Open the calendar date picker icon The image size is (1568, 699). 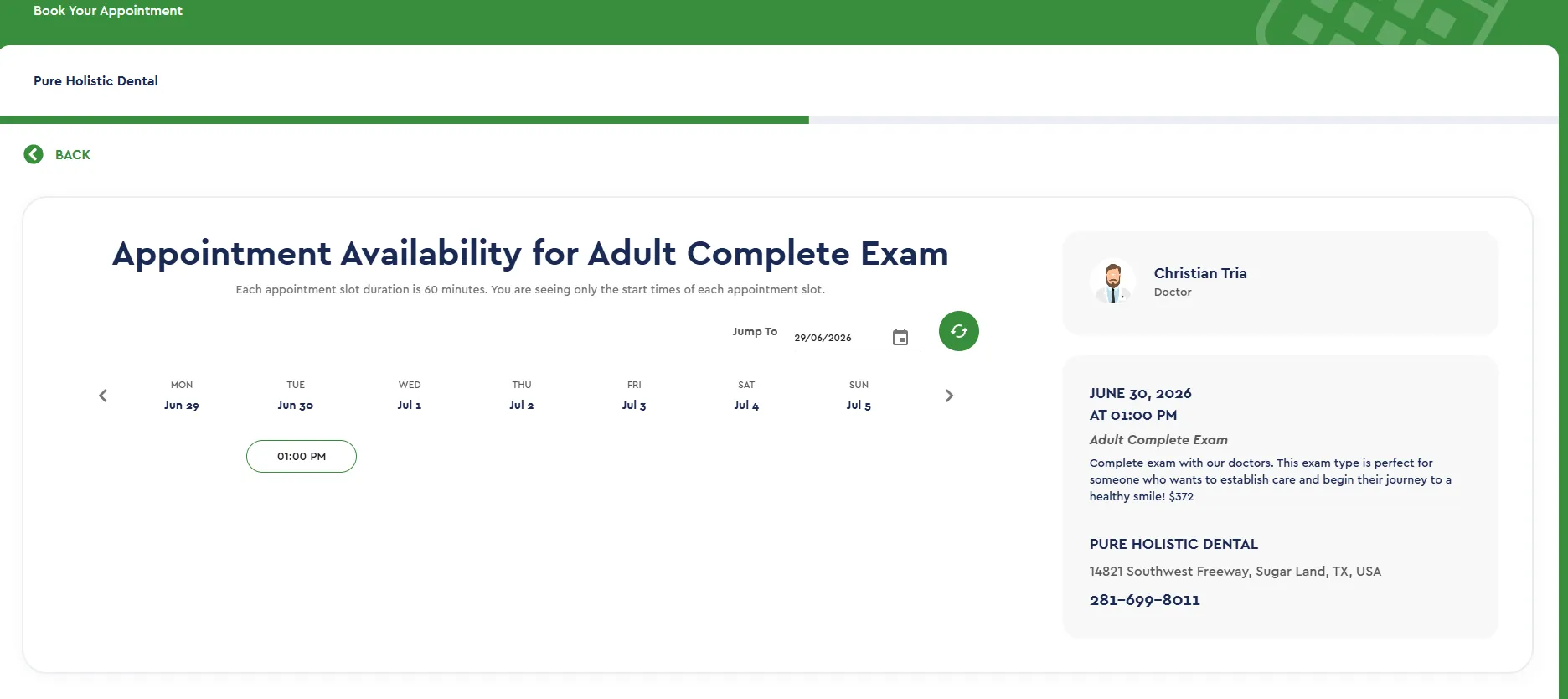point(900,337)
